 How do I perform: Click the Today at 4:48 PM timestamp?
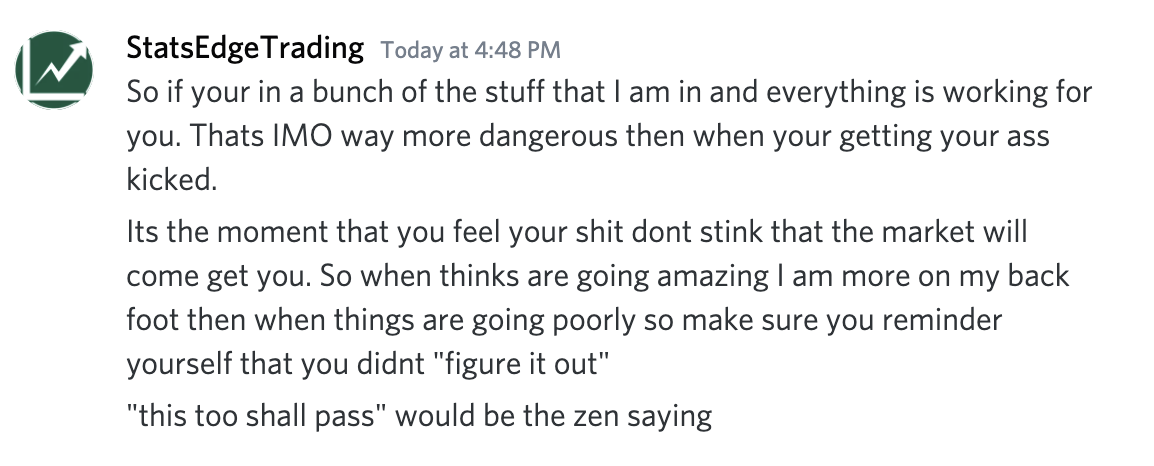pos(471,50)
